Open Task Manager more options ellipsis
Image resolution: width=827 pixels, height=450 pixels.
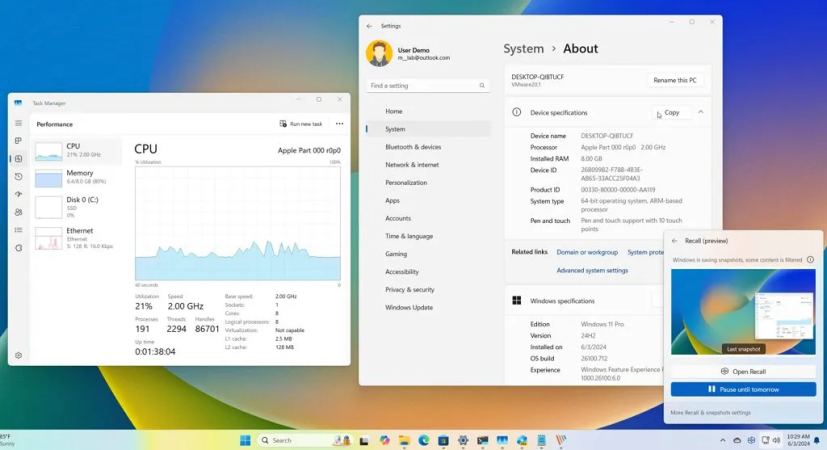pos(339,124)
